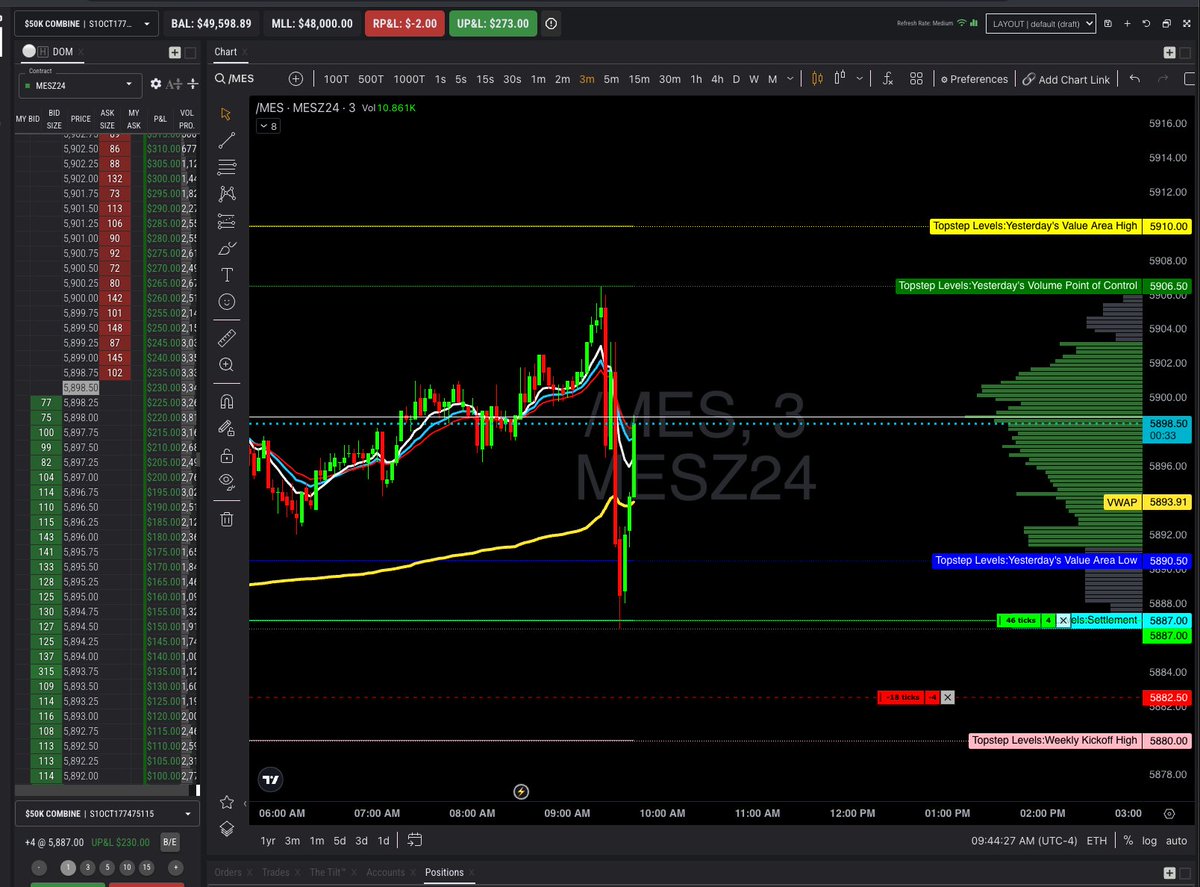Open the emoji icons tool
This screenshot has width=1200, height=887.
click(227, 301)
